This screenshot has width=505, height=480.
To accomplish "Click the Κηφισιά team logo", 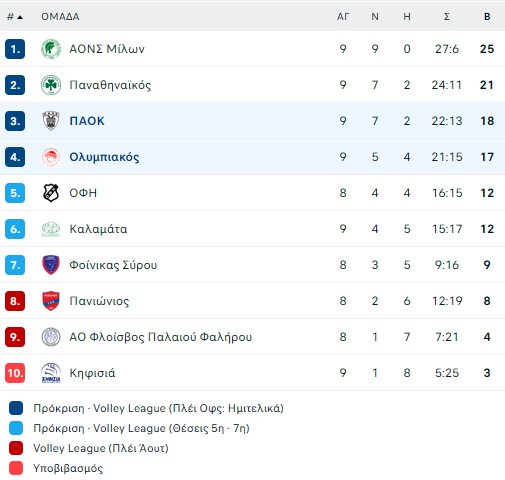I will pyautogui.click(x=51, y=373).
